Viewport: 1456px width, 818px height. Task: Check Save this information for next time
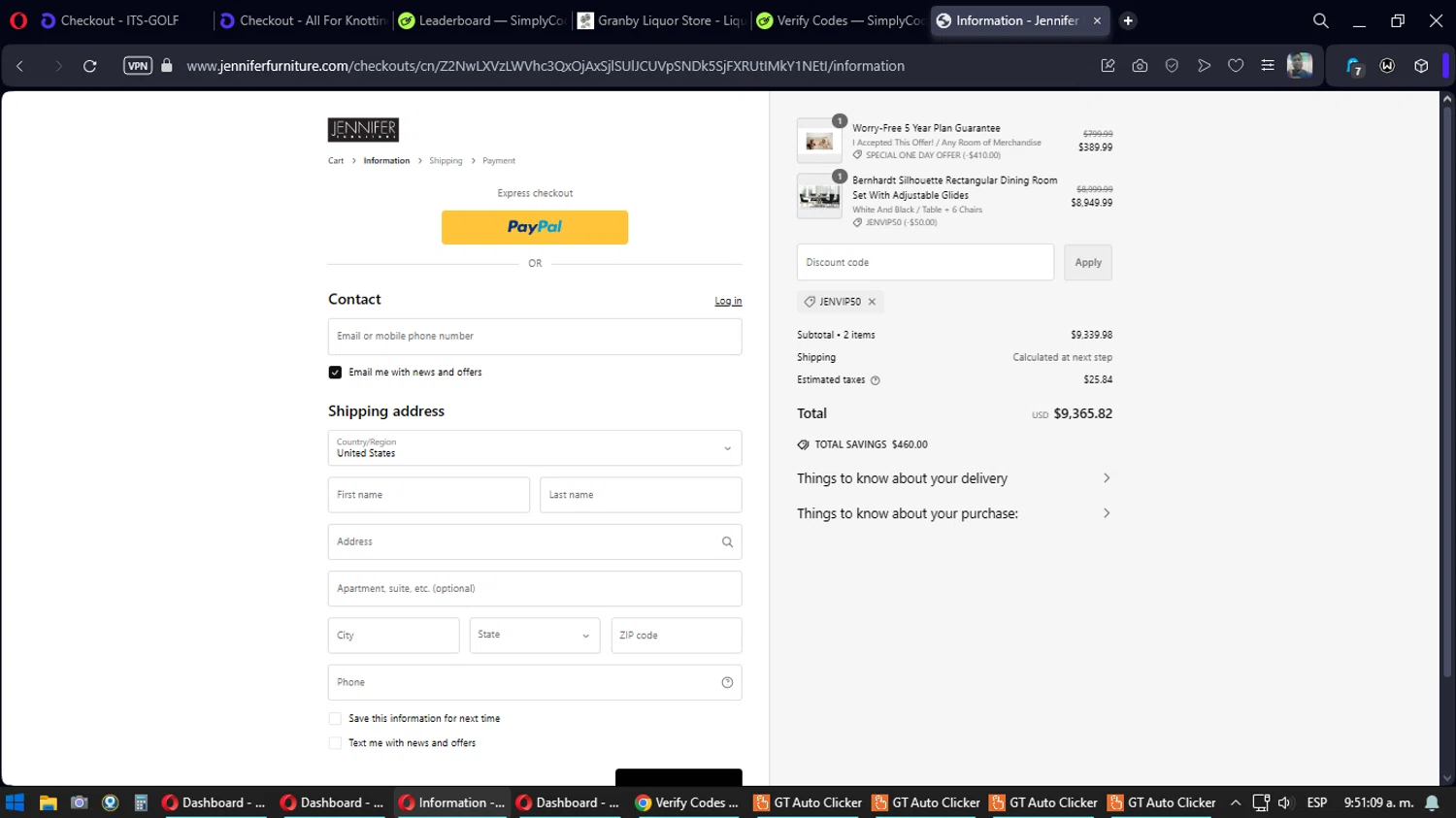pyautogui.click(x=335, y=719)
